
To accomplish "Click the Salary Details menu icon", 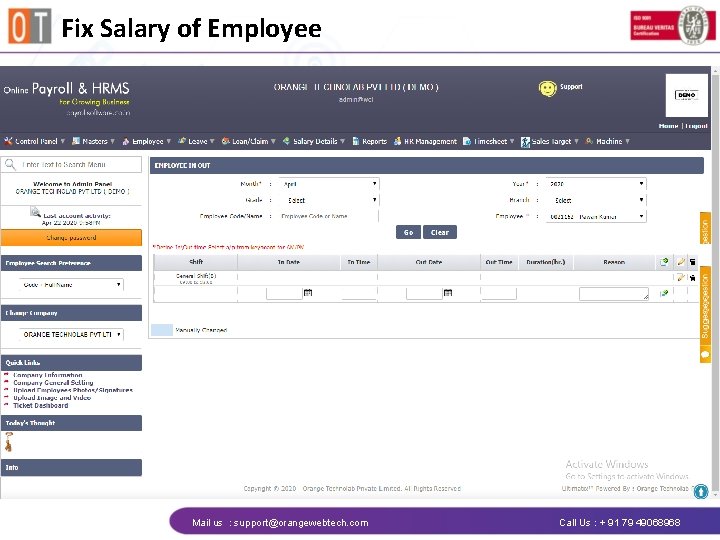I will [x=287, y=141].
